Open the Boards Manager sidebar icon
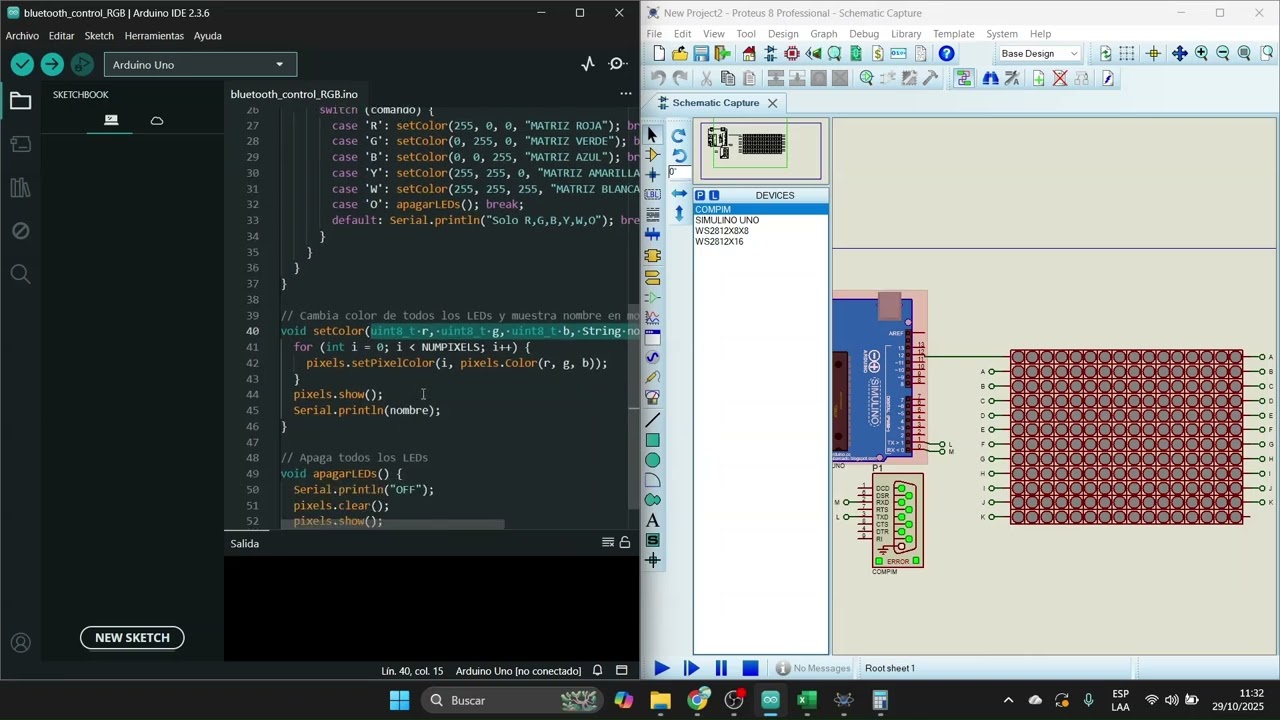This screenshot has width=1280, height=720. [x=20, y=144]
